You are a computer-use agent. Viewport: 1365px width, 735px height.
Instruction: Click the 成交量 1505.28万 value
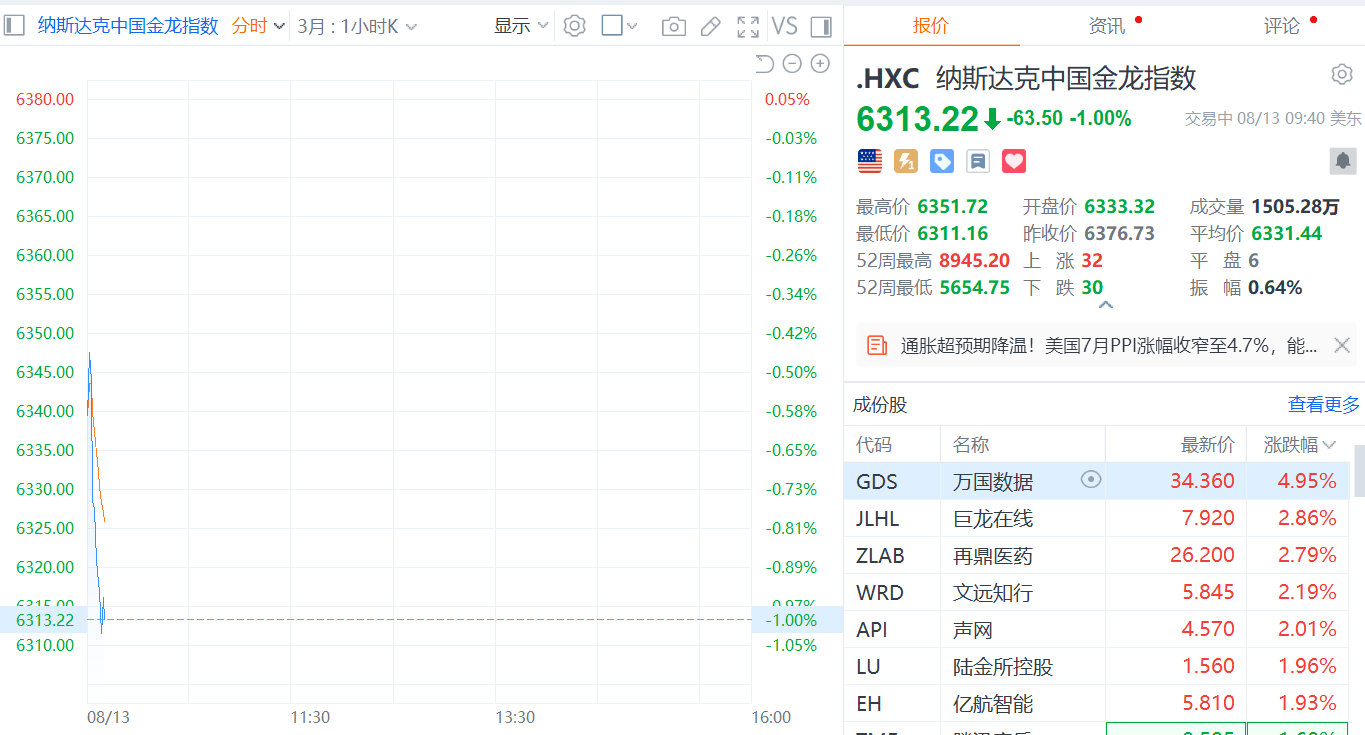click(x=1294, y=207)
